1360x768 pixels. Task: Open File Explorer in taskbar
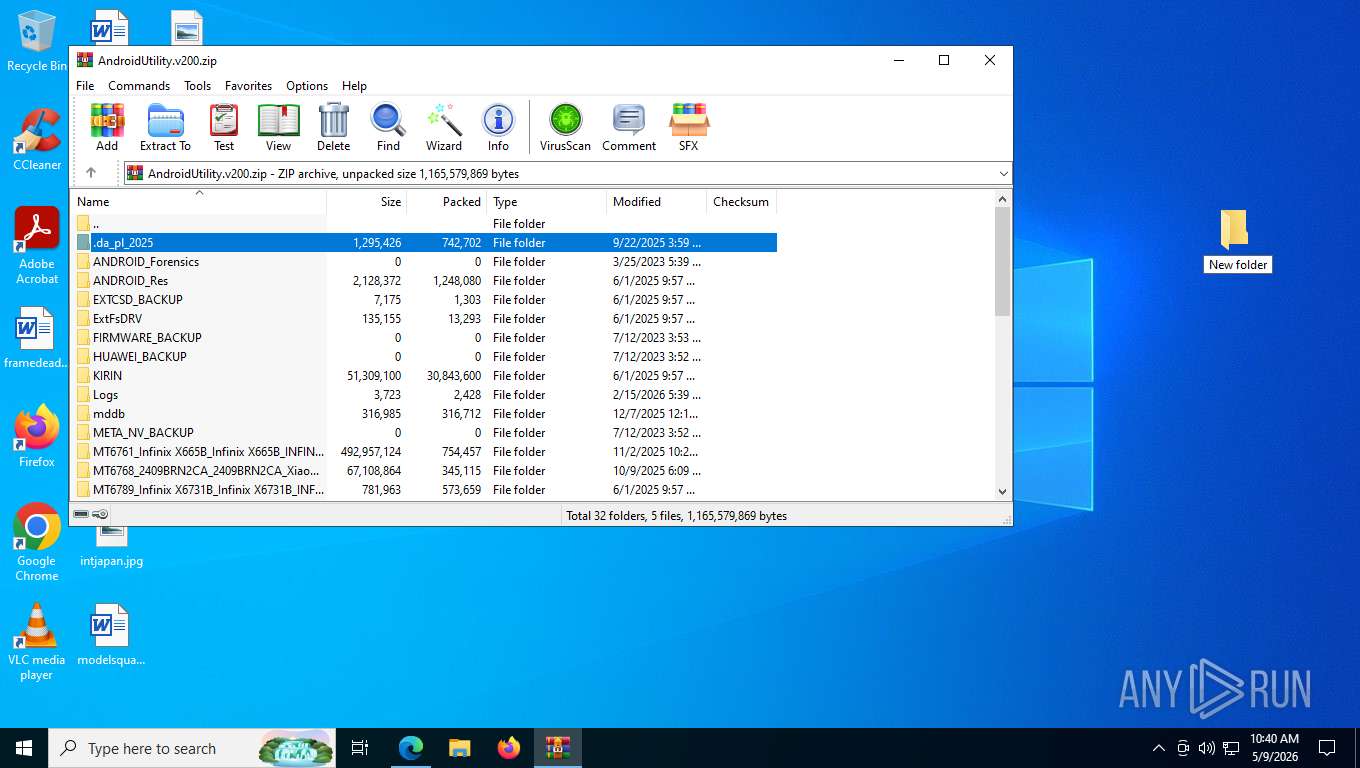(460, 748)
